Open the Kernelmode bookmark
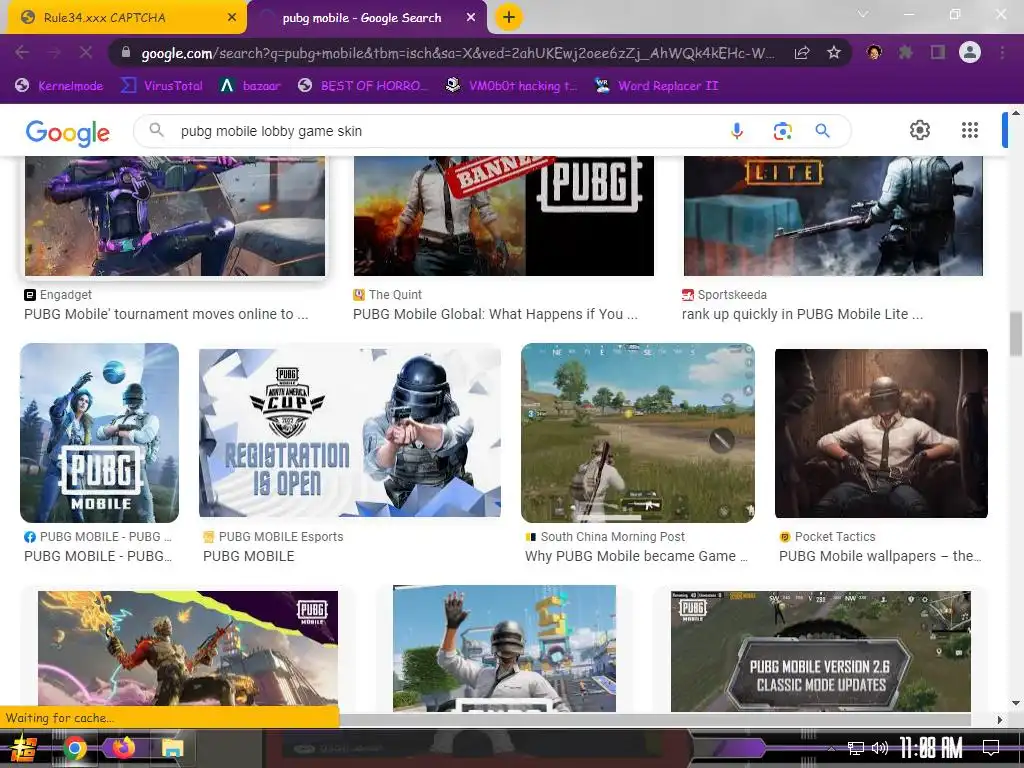 [x=59, y=86]
